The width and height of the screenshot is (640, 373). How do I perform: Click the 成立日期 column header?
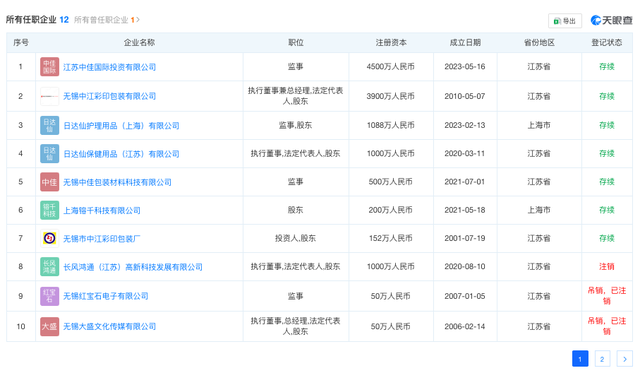click(x=465, y=42)
